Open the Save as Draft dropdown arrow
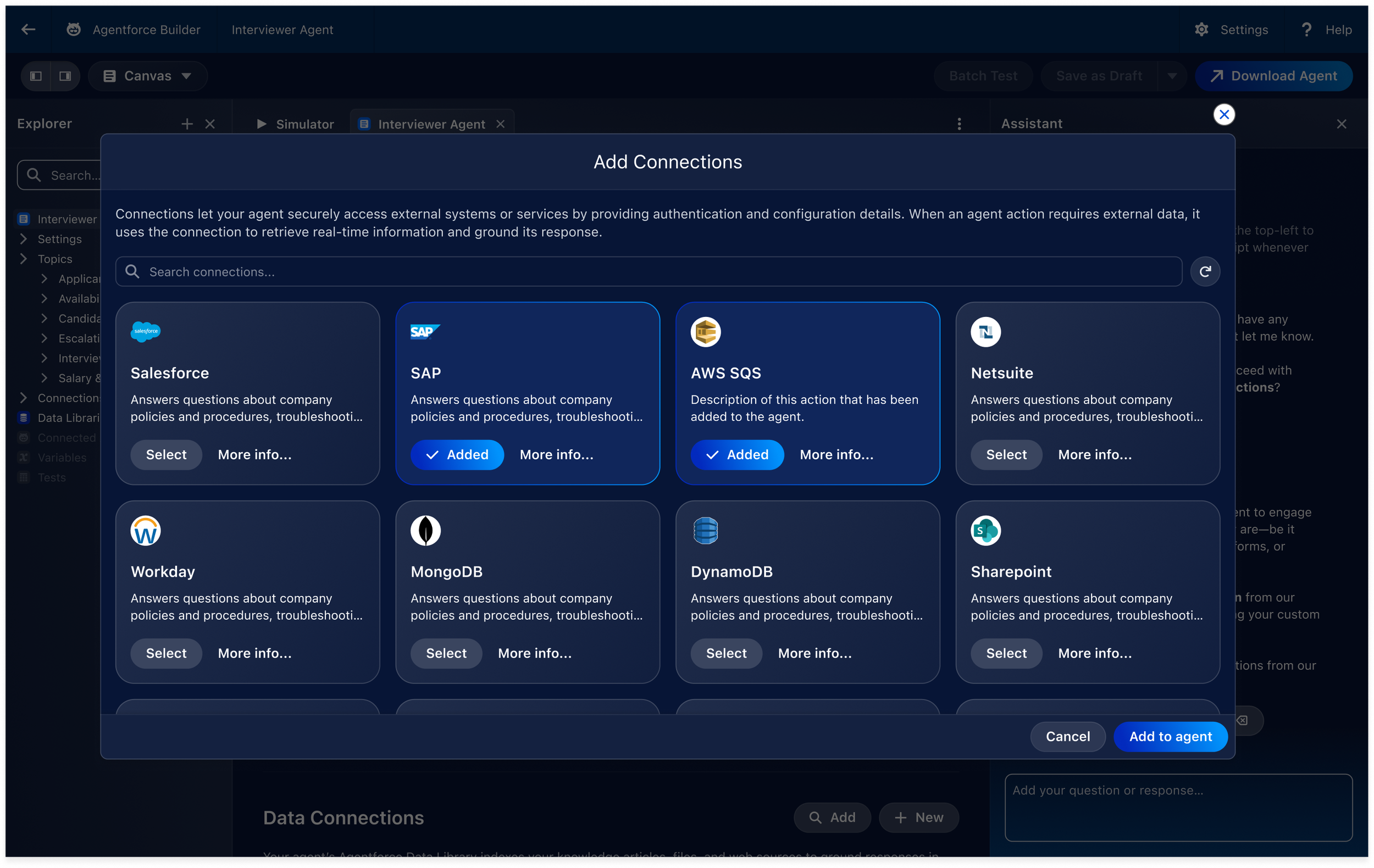Screen dimensions: 1374x868 pos(1171,76)
